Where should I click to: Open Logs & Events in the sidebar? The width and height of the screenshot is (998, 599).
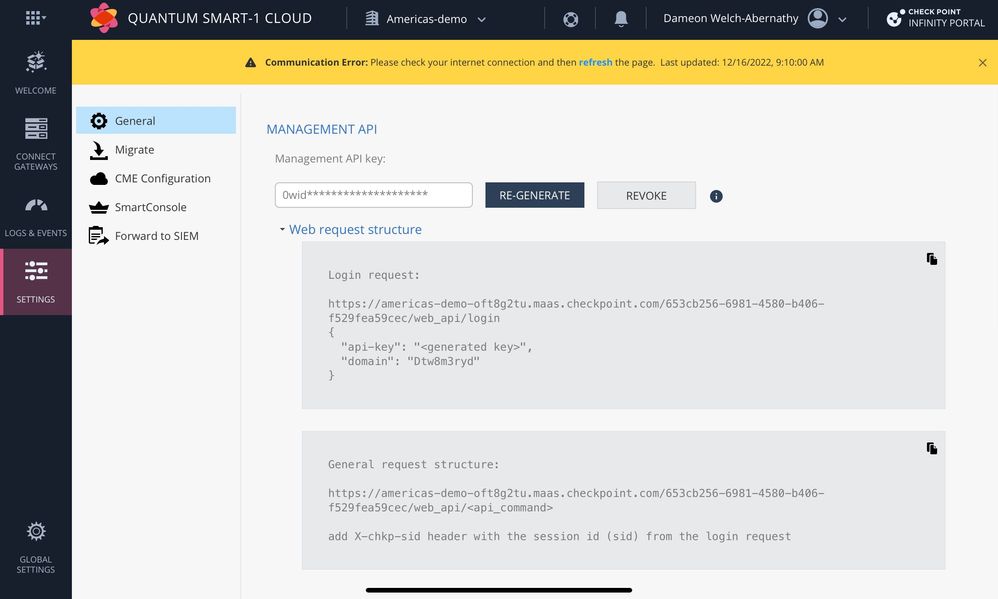[36, 217]
